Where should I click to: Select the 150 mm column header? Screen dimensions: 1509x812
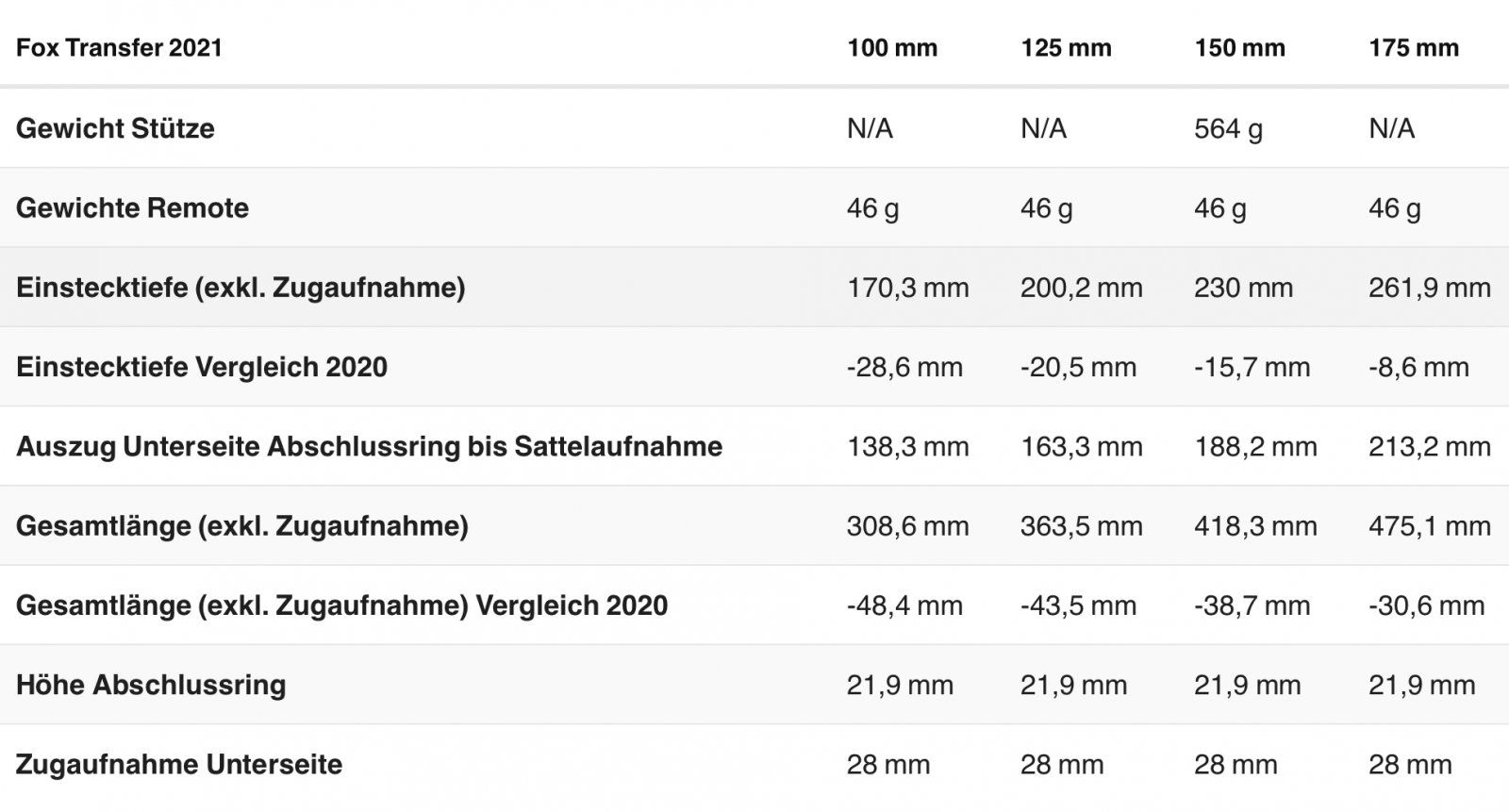coord(1239,48)
